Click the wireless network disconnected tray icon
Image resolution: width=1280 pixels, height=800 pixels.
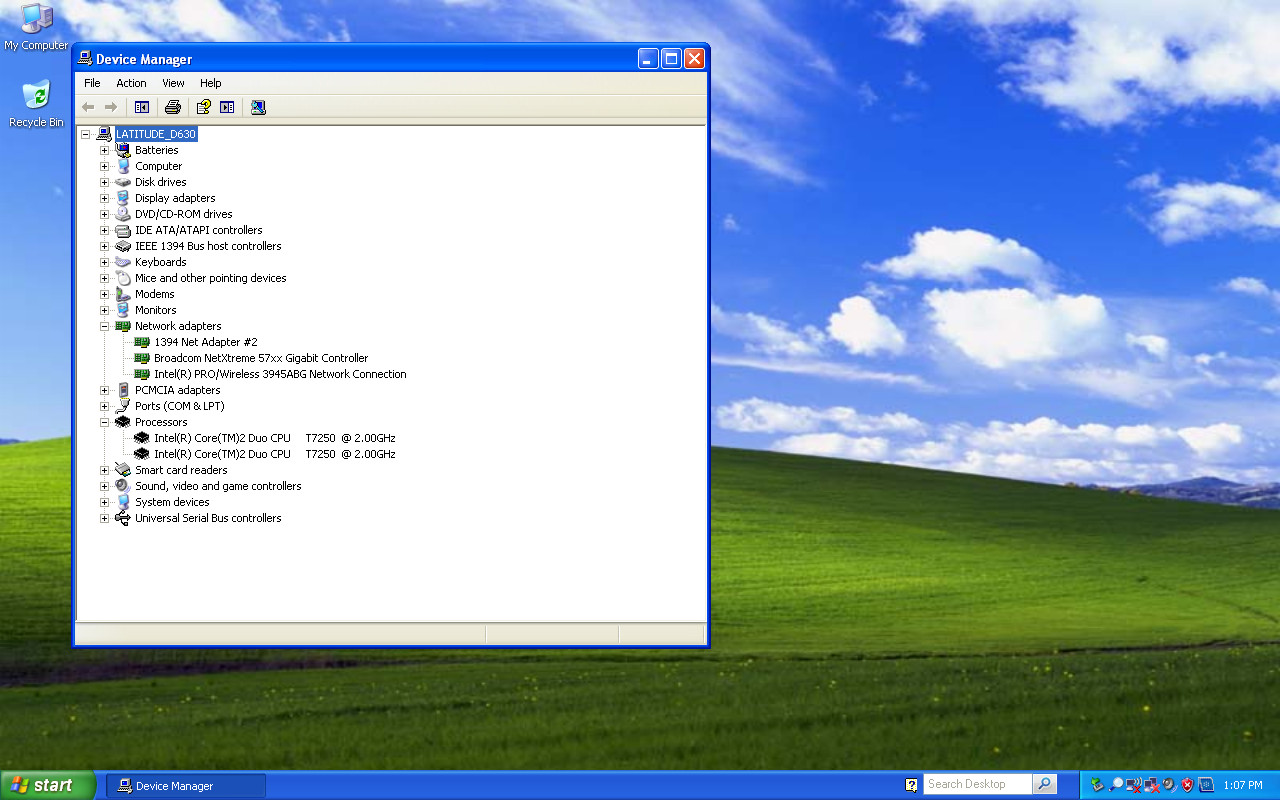click(x=1134, y=785)
